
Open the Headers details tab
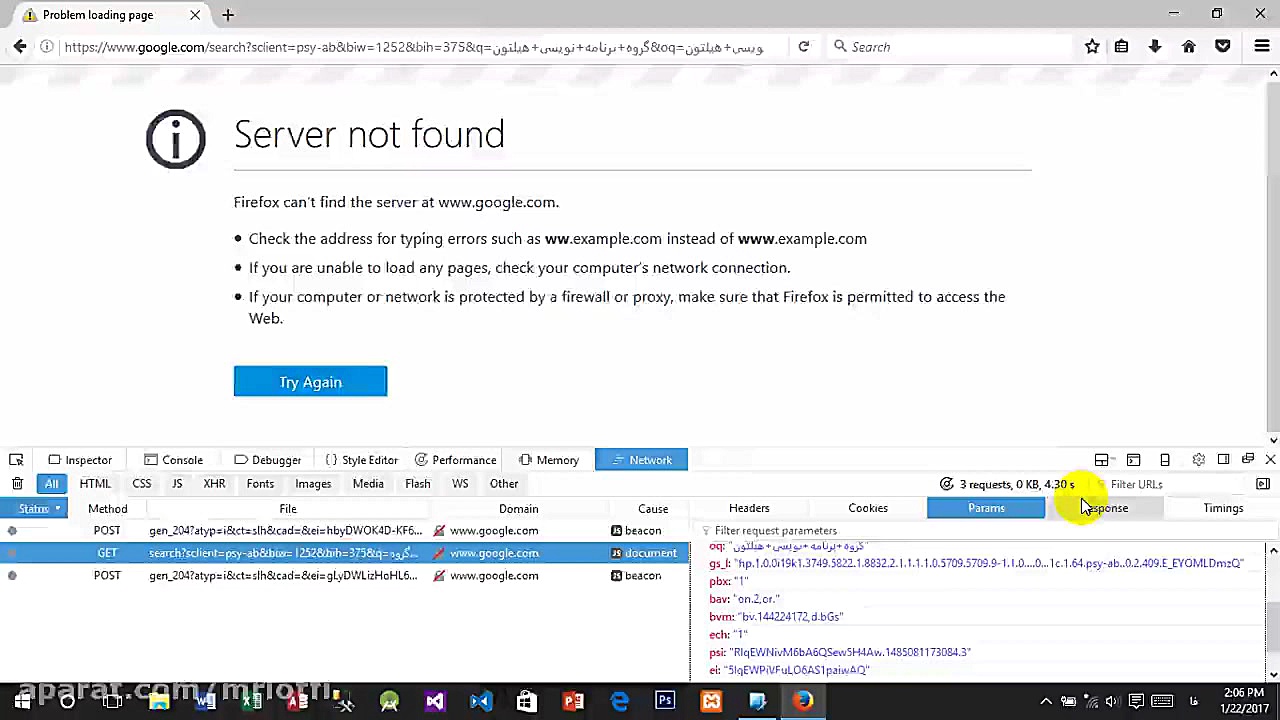click(749, 508)
